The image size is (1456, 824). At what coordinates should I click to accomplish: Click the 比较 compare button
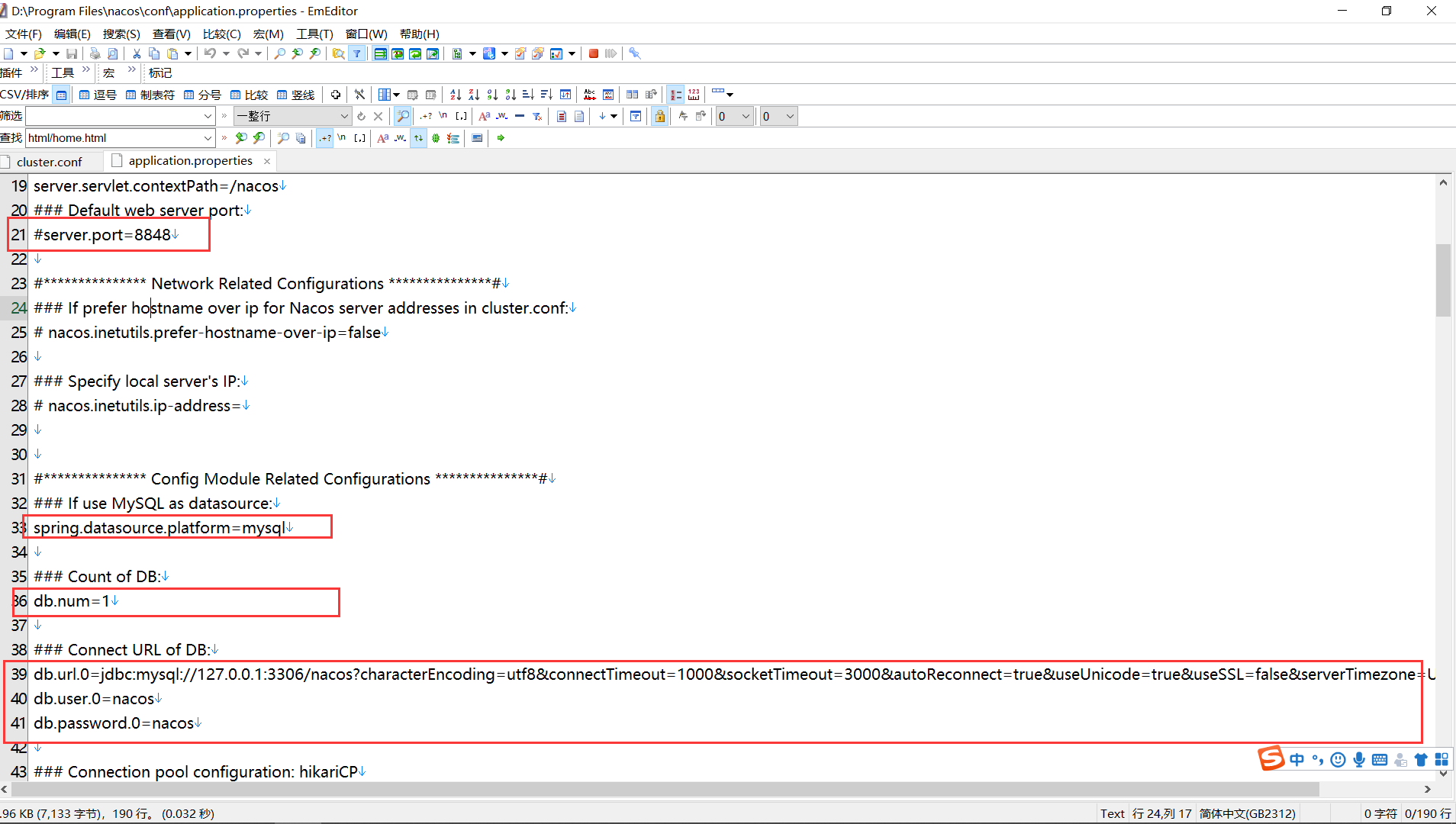249,95
